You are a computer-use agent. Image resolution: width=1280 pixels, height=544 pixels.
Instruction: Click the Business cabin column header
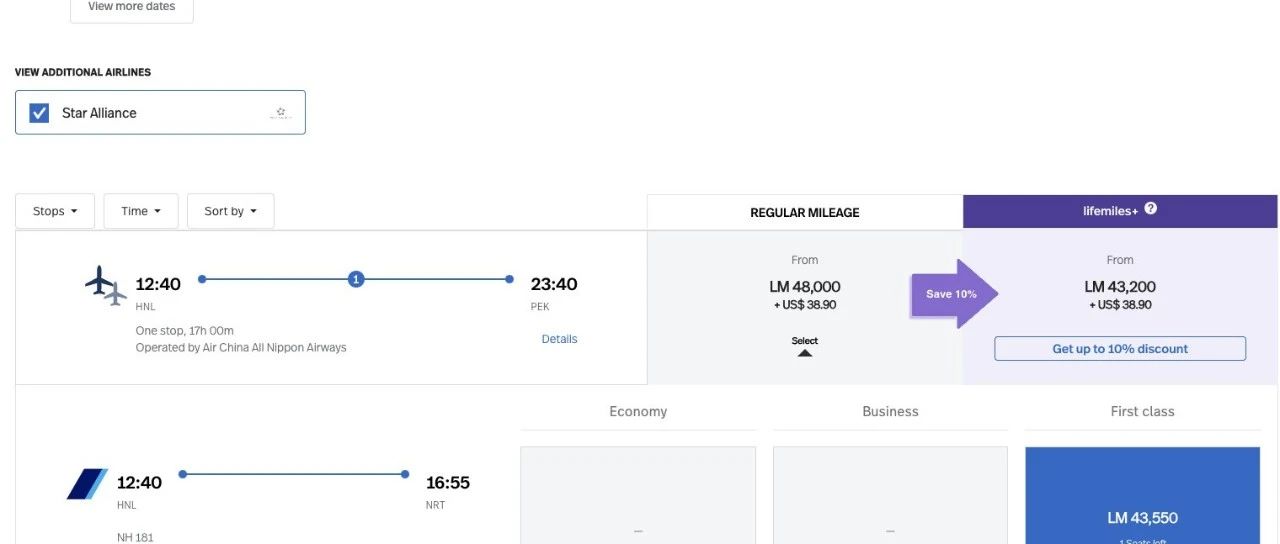[x=890, y=411]
